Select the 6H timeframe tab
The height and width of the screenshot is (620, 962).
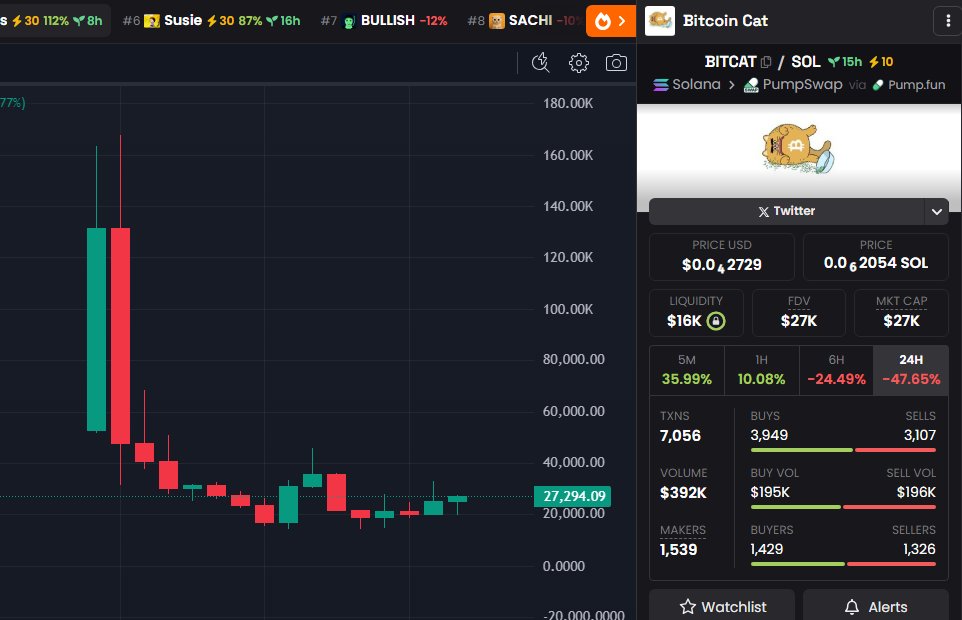pos(836,370)
